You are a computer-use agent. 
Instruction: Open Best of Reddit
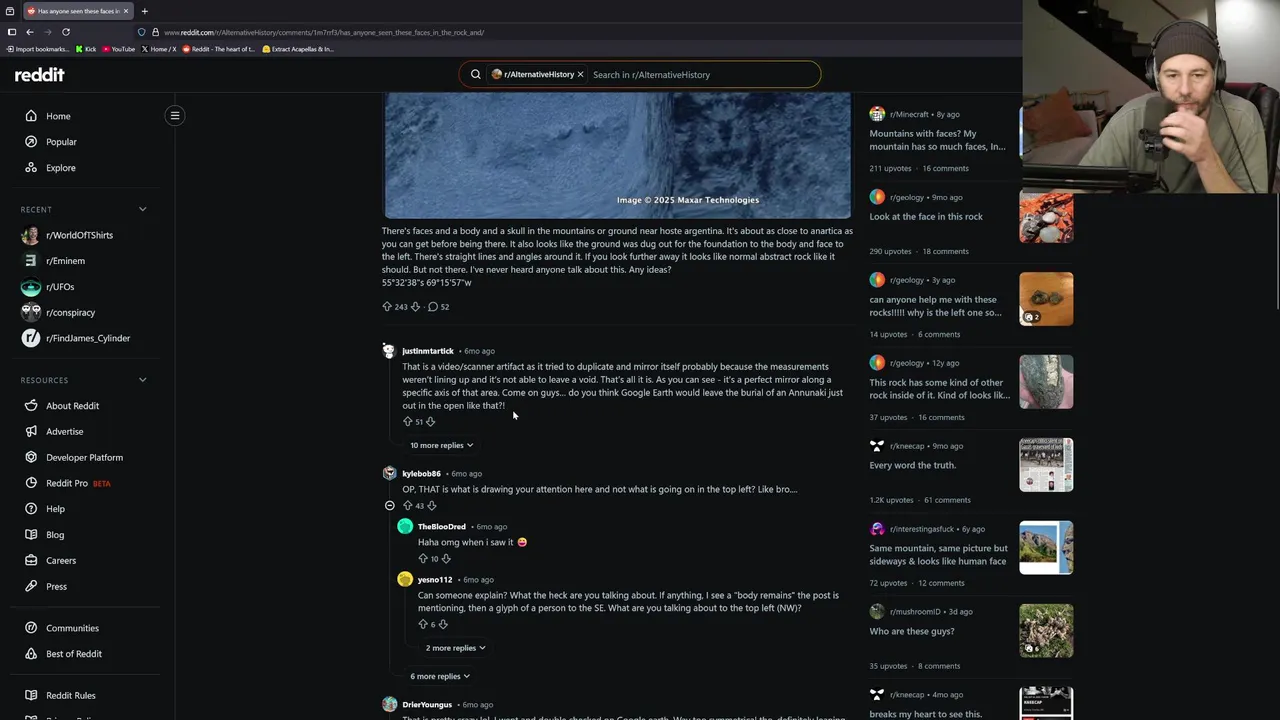pos(74,654)
